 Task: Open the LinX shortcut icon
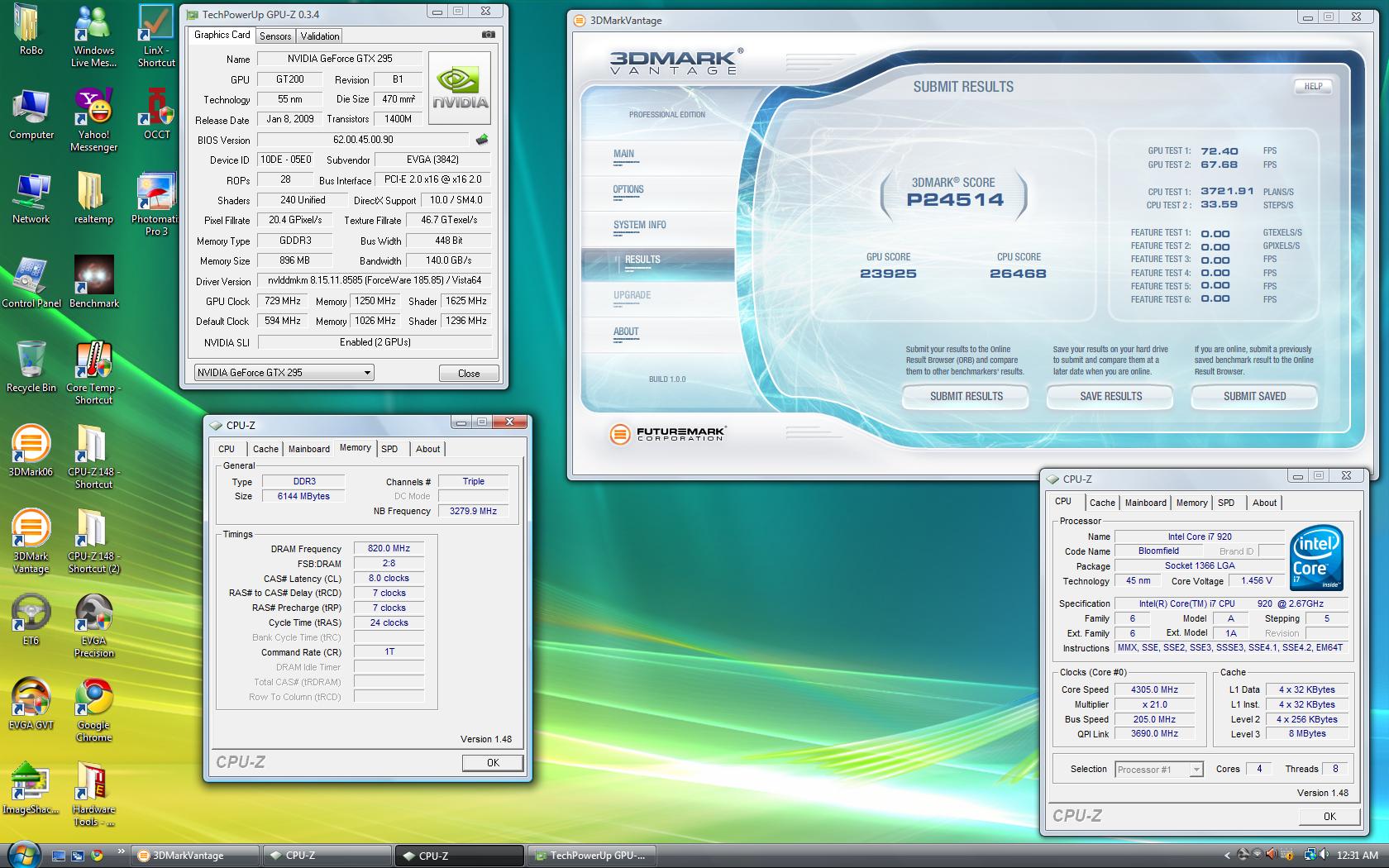(x=156, y=36)
